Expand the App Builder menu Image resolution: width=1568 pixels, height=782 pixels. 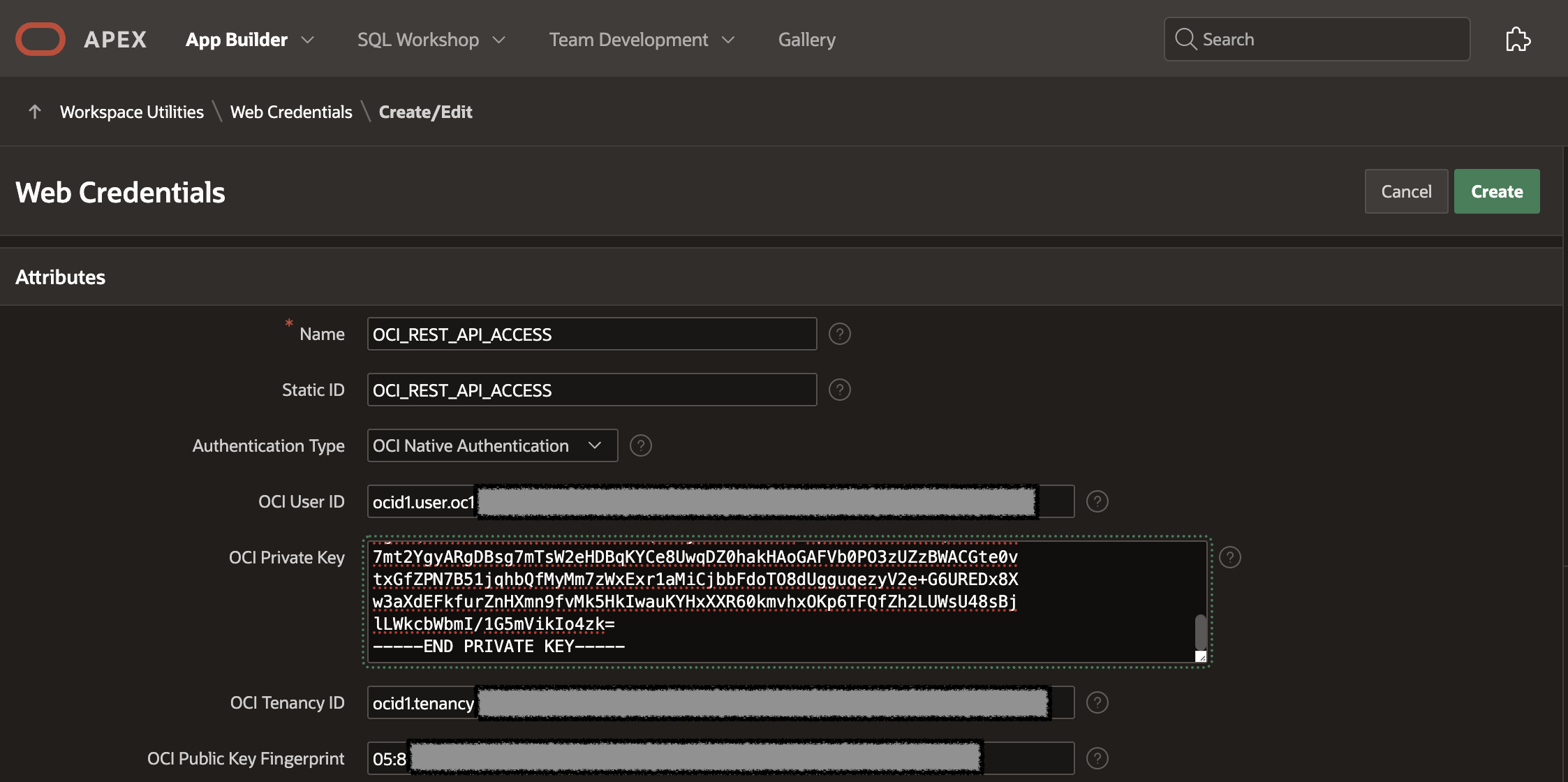[248, 39]
